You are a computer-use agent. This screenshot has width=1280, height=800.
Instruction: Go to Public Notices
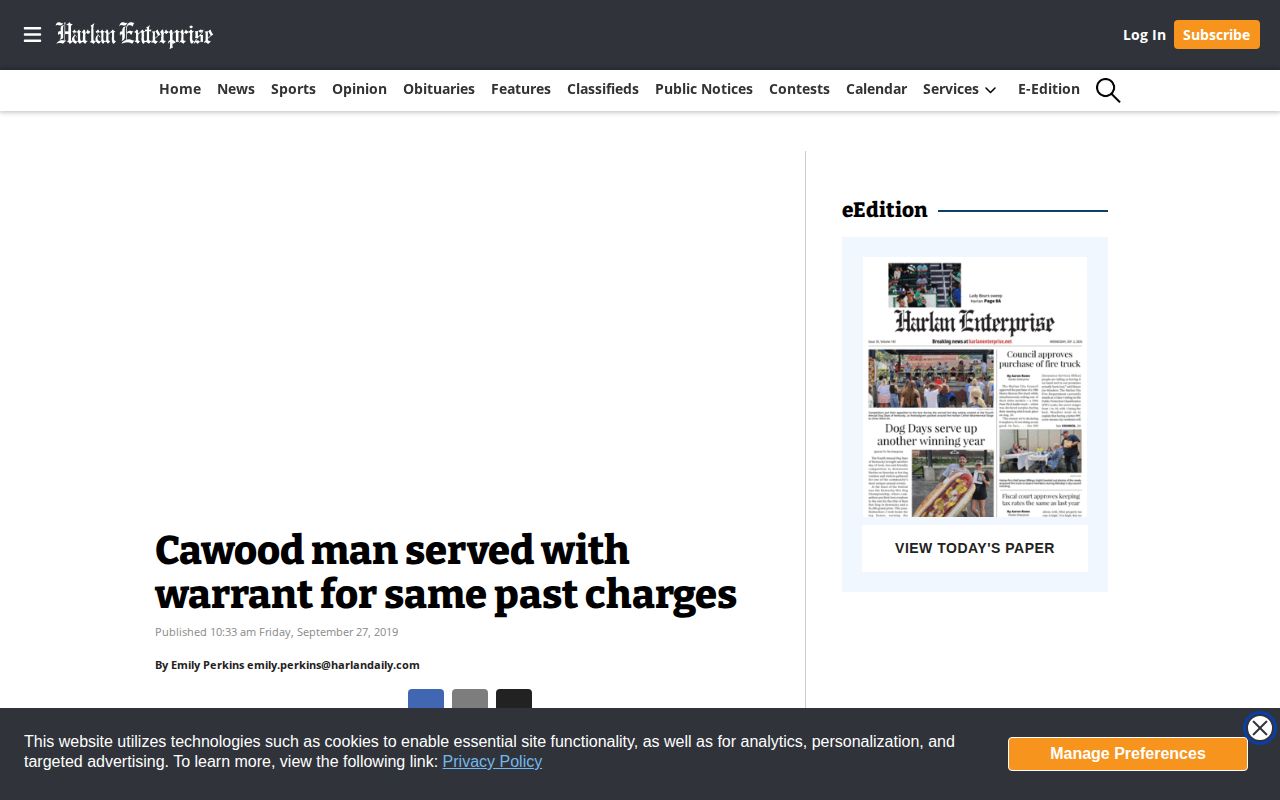pyautogui.click(x=704, y=89)
